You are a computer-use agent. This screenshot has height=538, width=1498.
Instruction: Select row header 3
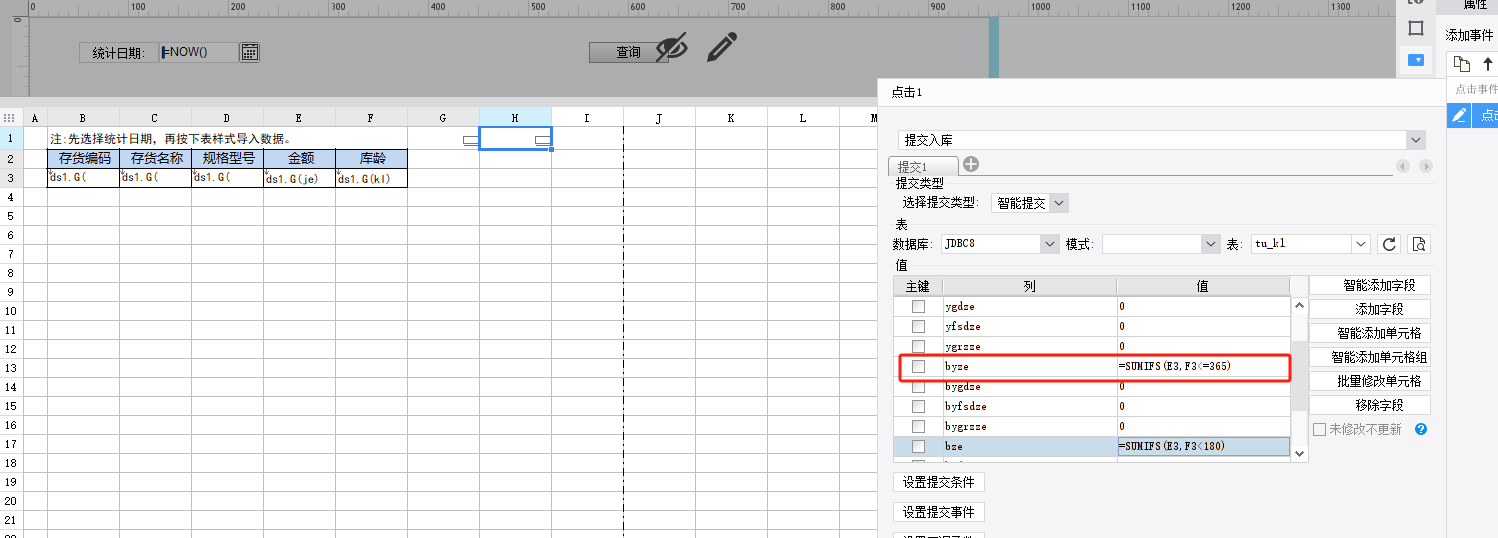[x=10, y=178]
